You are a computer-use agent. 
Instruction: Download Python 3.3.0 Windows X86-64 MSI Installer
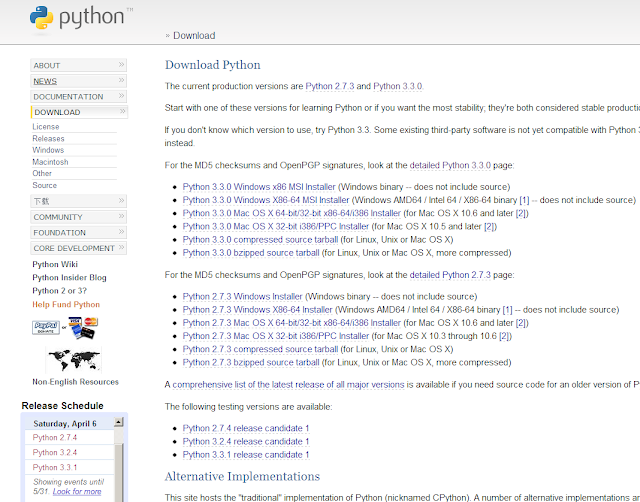(x=266, y=200)
